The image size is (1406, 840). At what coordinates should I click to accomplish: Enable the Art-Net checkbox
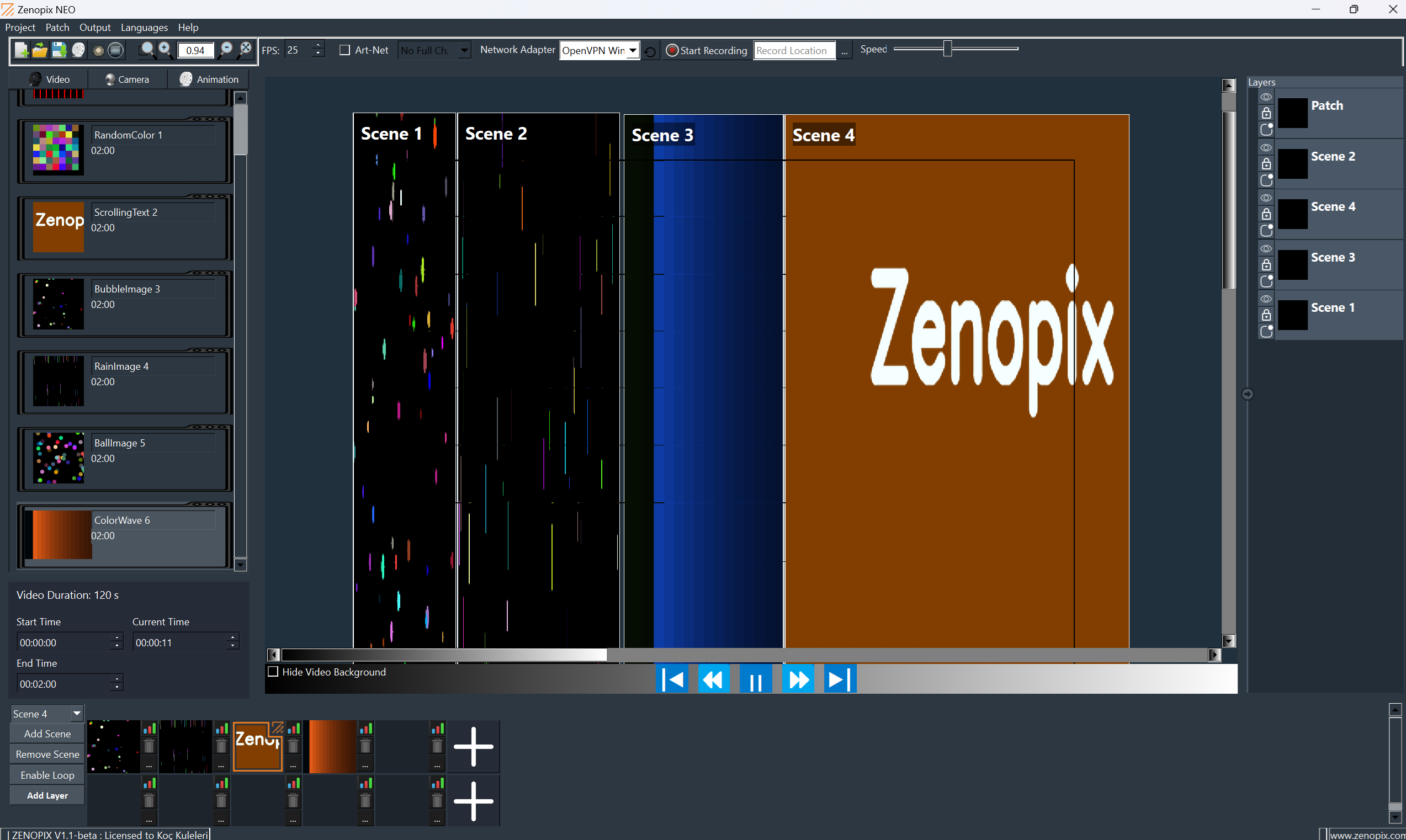[344, 50]
